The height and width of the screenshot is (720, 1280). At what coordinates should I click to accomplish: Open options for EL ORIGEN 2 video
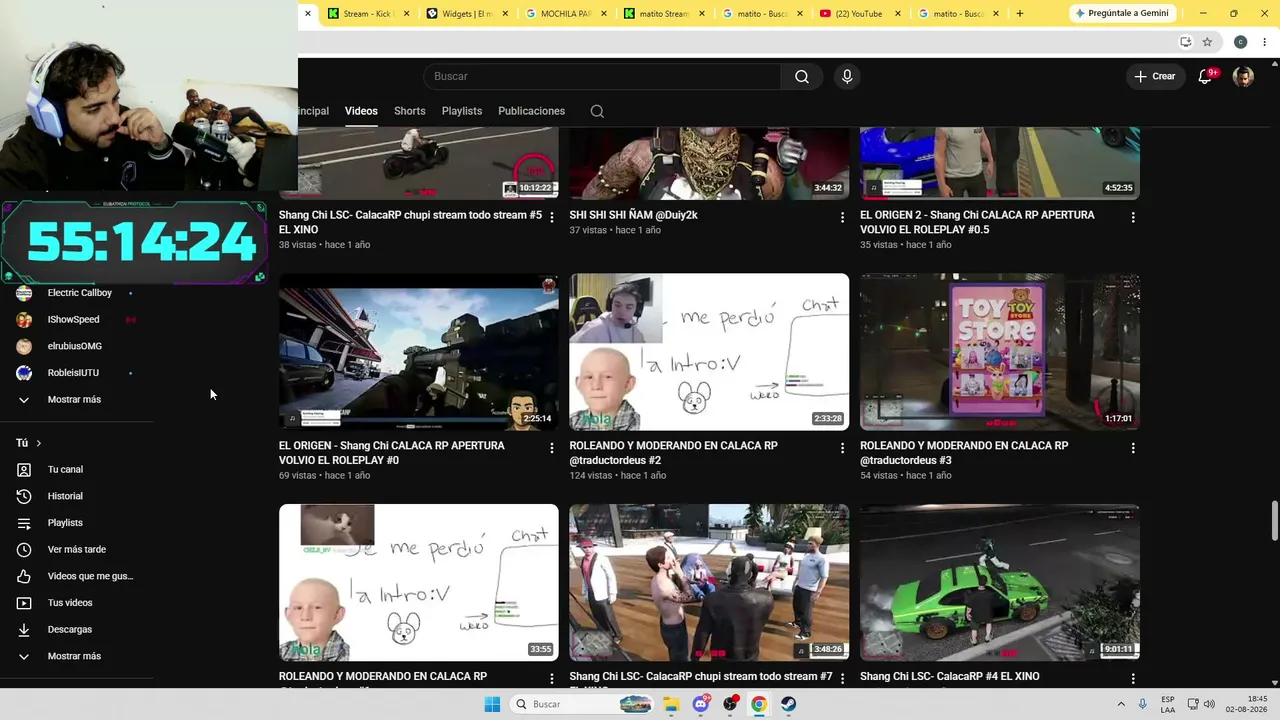point(1133,217)
